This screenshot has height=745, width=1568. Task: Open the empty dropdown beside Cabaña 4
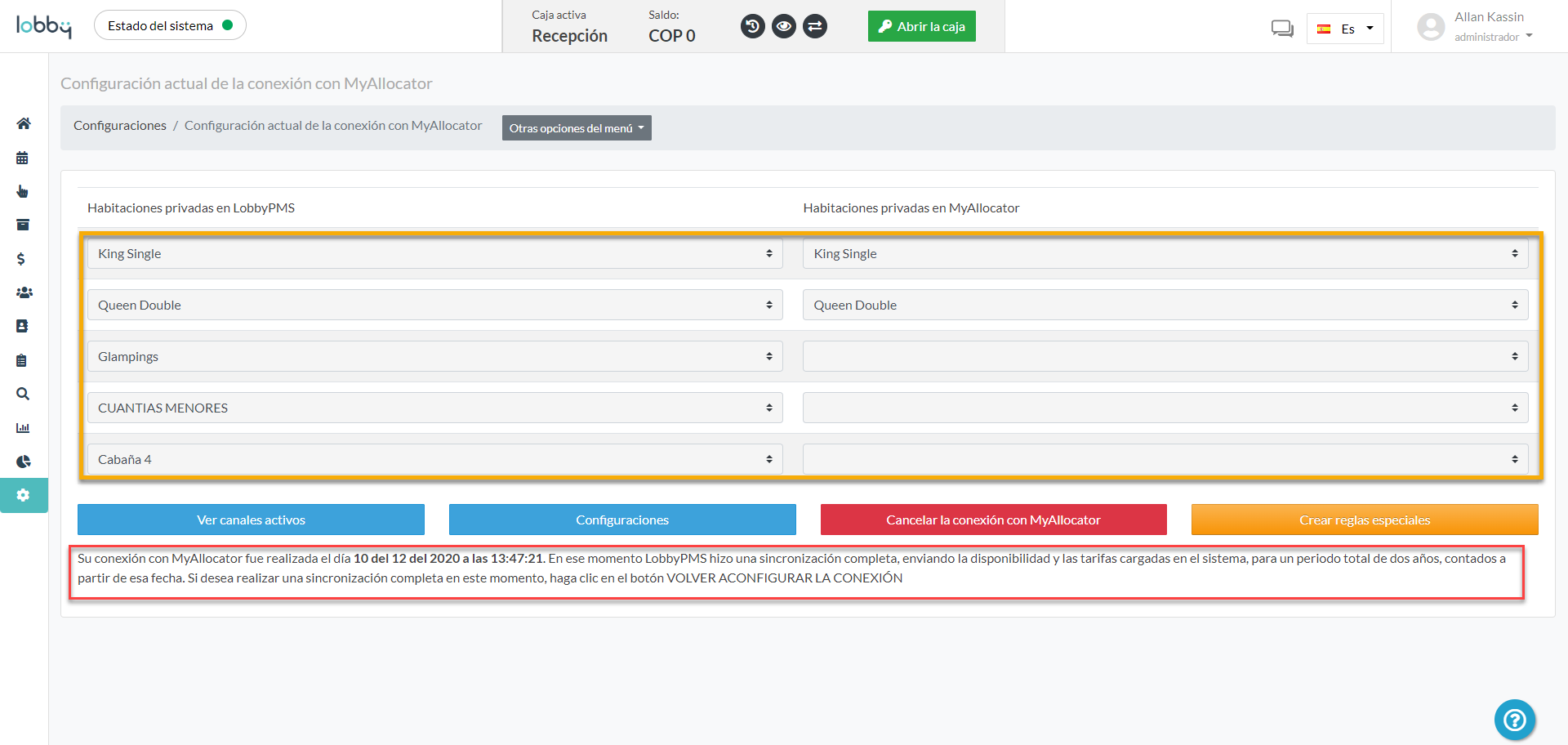click(x=1165, y=459)
